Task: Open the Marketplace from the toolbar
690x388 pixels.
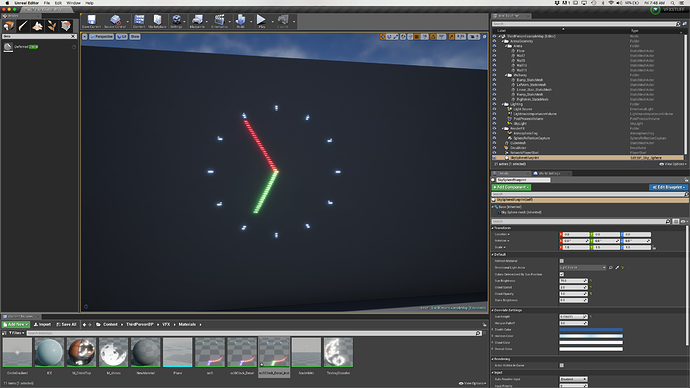Action: (x=157, y=21)
